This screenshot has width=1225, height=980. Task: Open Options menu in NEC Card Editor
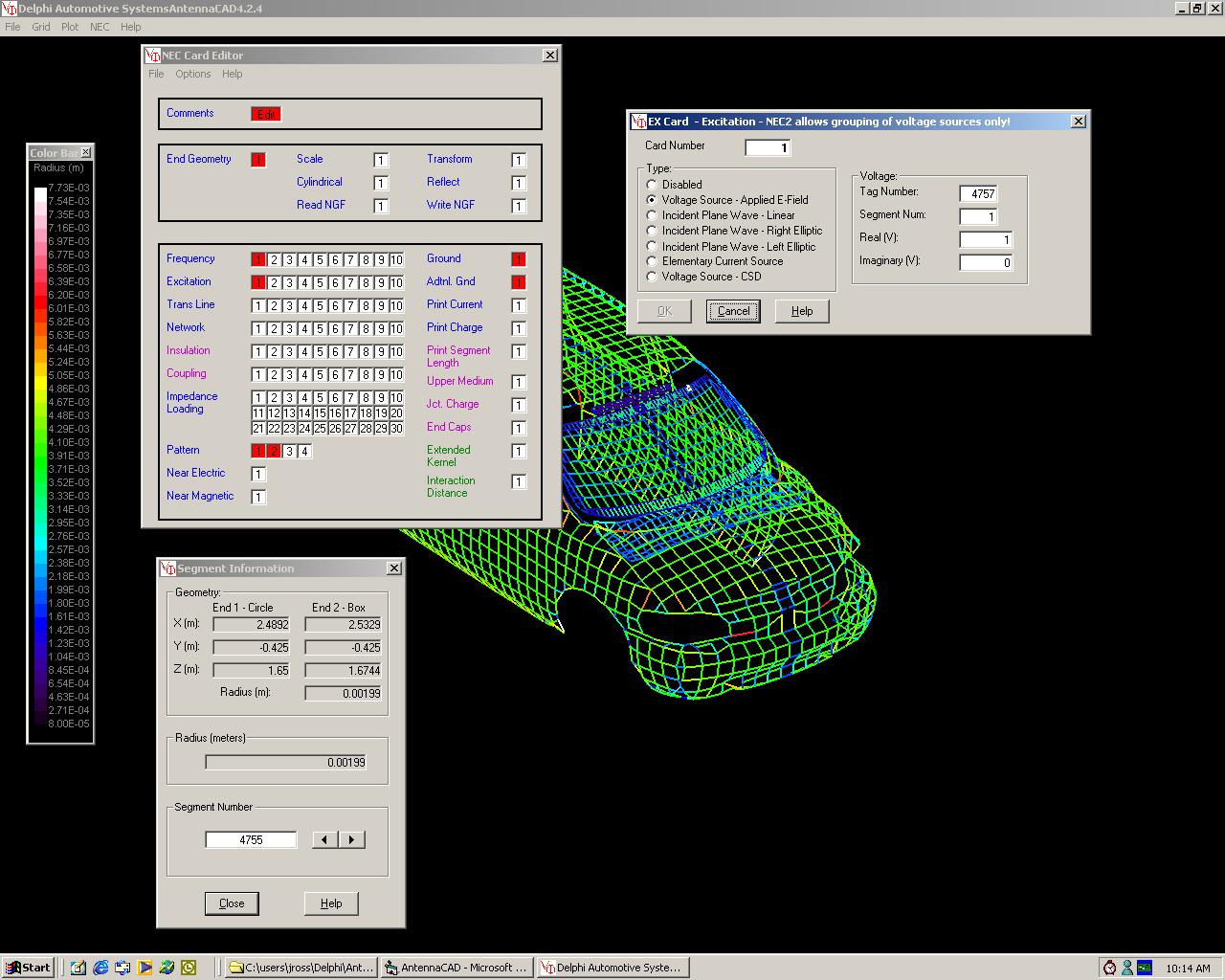coord(192,74)
